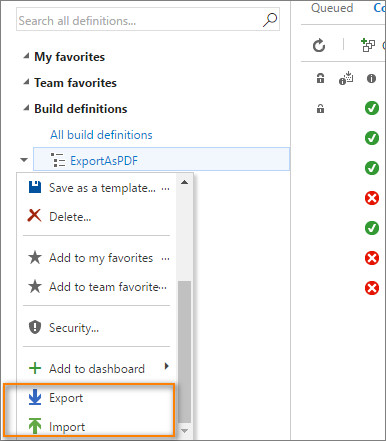This screenshot has height=441, width=386.
Task: Click the last red failed build status icon
Action: pyautogui.click(x=372, y=288)
